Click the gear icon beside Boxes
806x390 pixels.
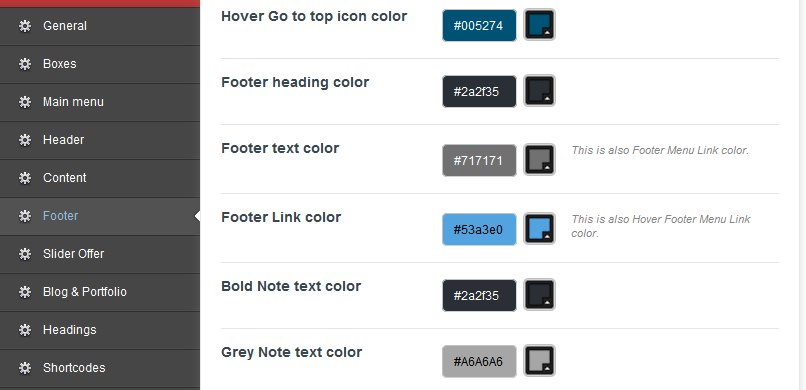(x=25, y=64)
